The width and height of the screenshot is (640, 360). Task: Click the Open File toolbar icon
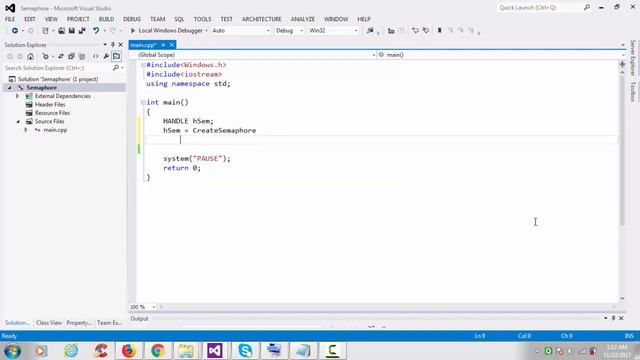point(61,31)
